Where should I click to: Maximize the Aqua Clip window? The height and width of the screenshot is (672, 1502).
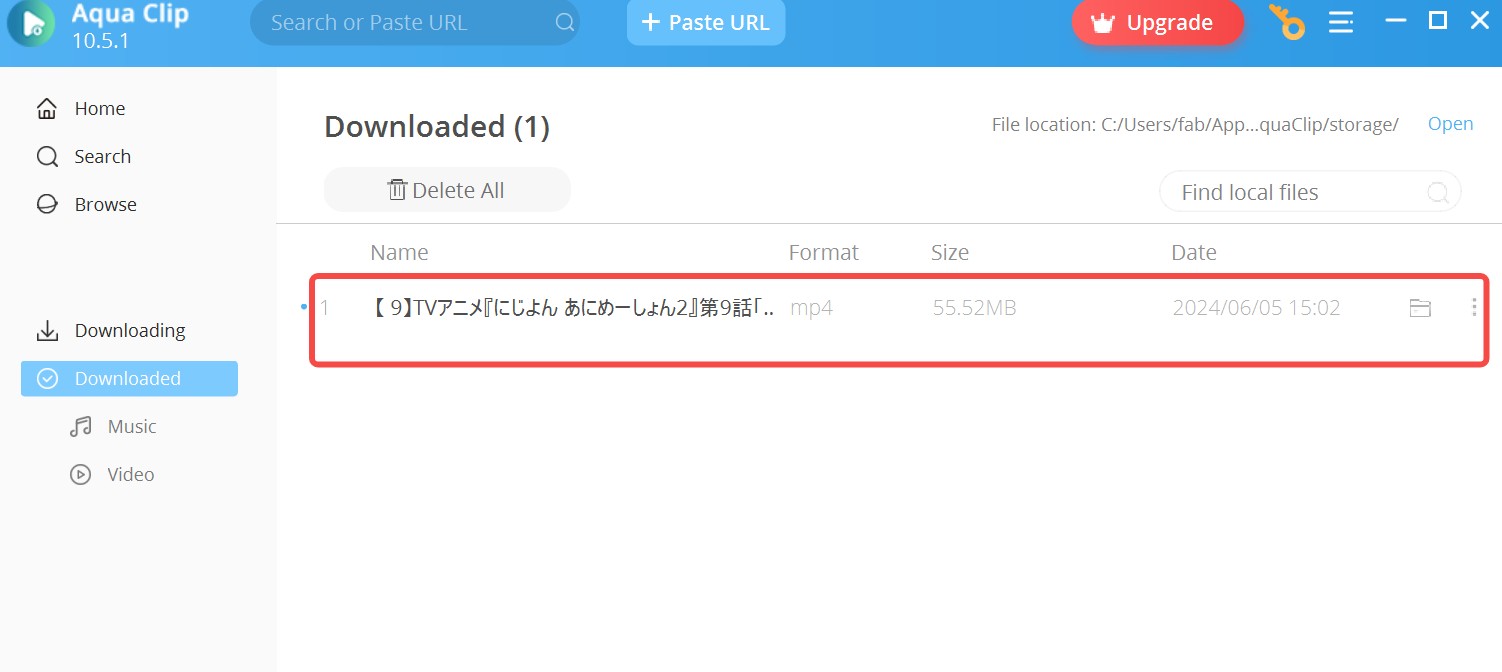[1438, 20]
